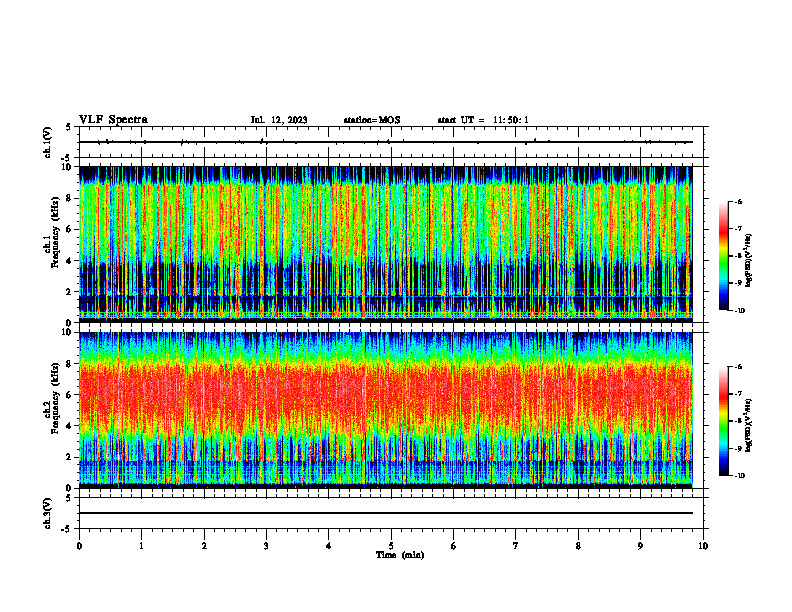
Task: Click the time axis tick label "6"
Action: (454, 546)
